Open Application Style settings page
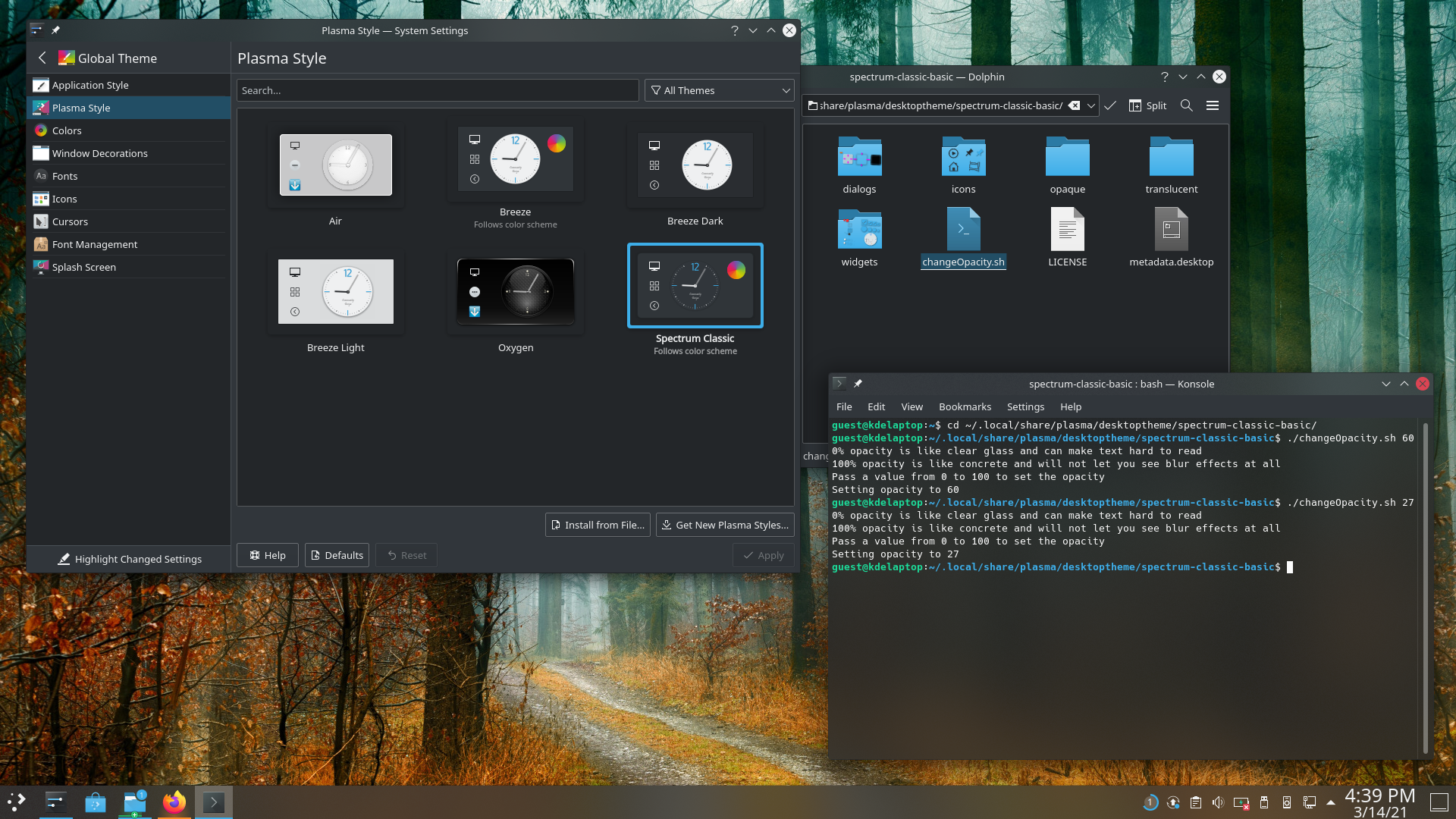 click(128, 85)
